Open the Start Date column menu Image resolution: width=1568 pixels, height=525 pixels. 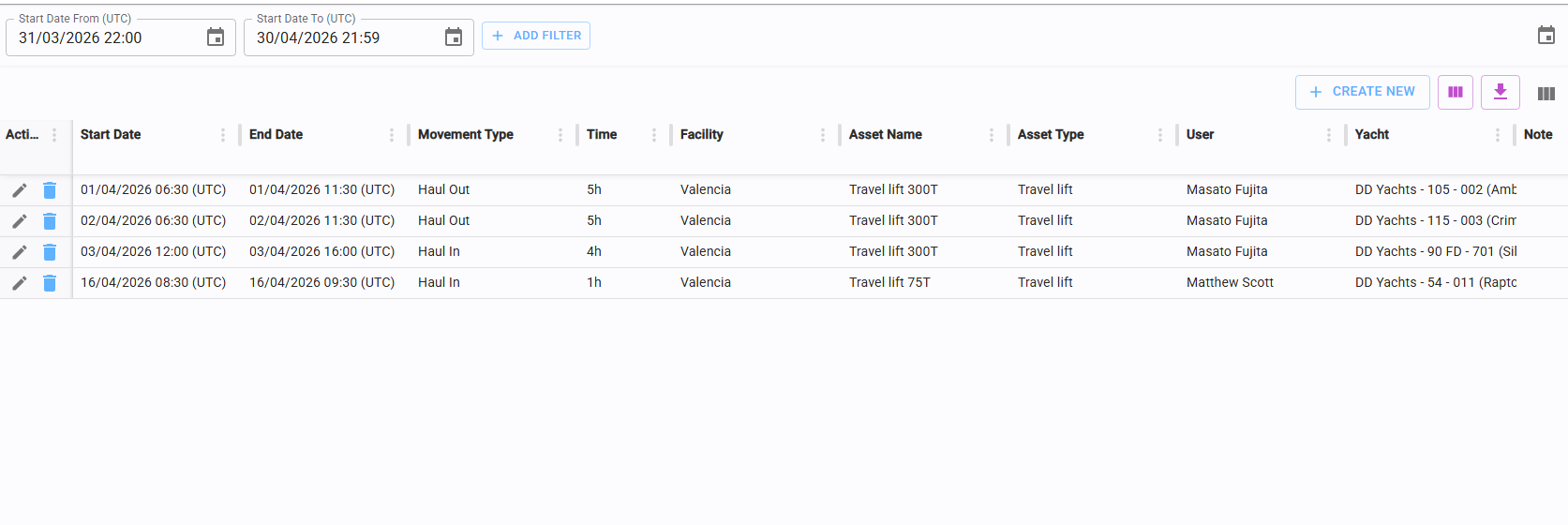pyautogui.click(x=223, y=135)
